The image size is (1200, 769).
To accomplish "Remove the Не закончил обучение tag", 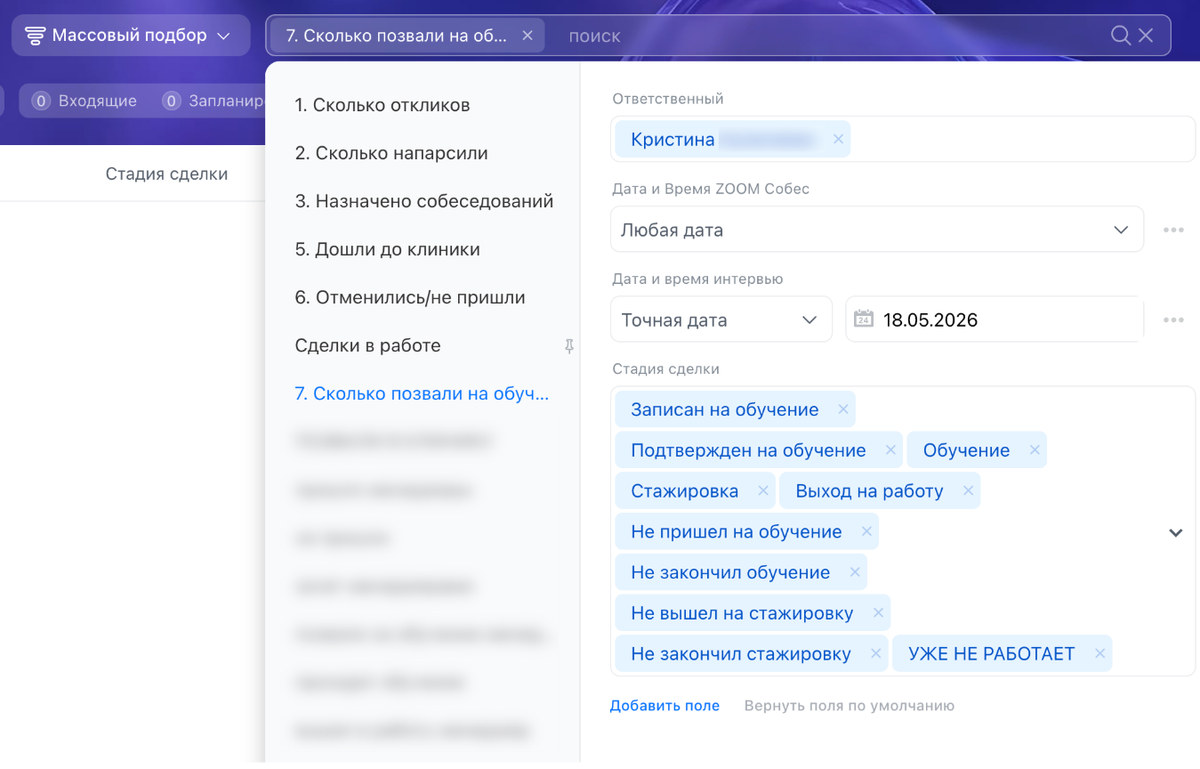I will point(855,572).
